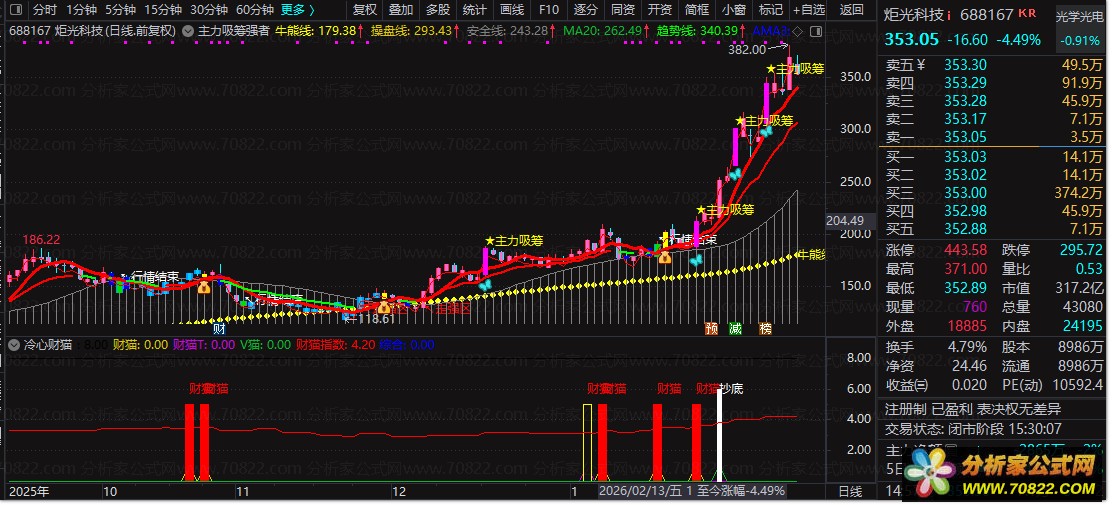
Task: Click the panel layout icon before 分时
Action: 16,10
